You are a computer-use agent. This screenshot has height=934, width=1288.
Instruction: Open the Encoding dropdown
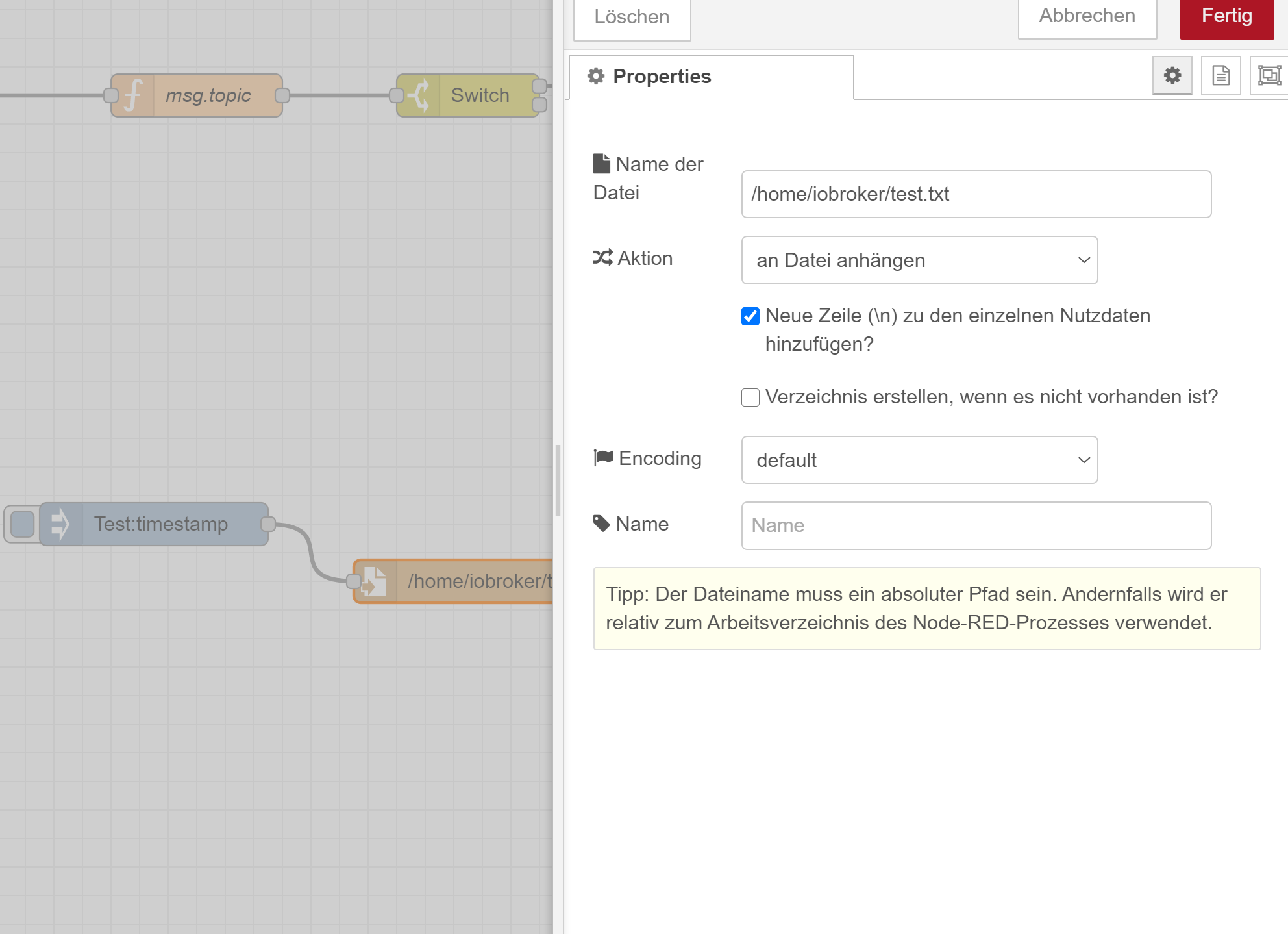[x=919, y=460]
